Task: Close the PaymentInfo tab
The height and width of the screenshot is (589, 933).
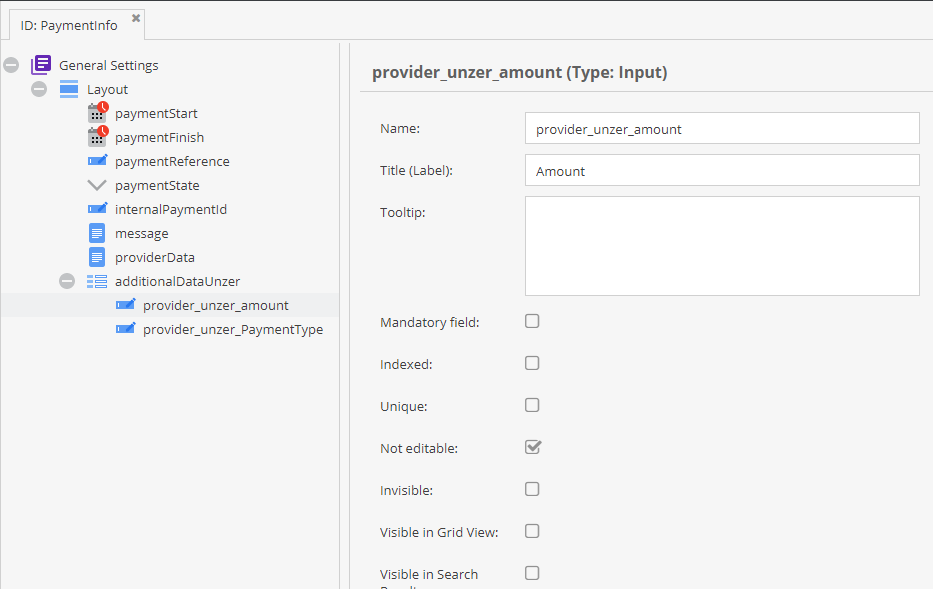Action: coord(135,17)
